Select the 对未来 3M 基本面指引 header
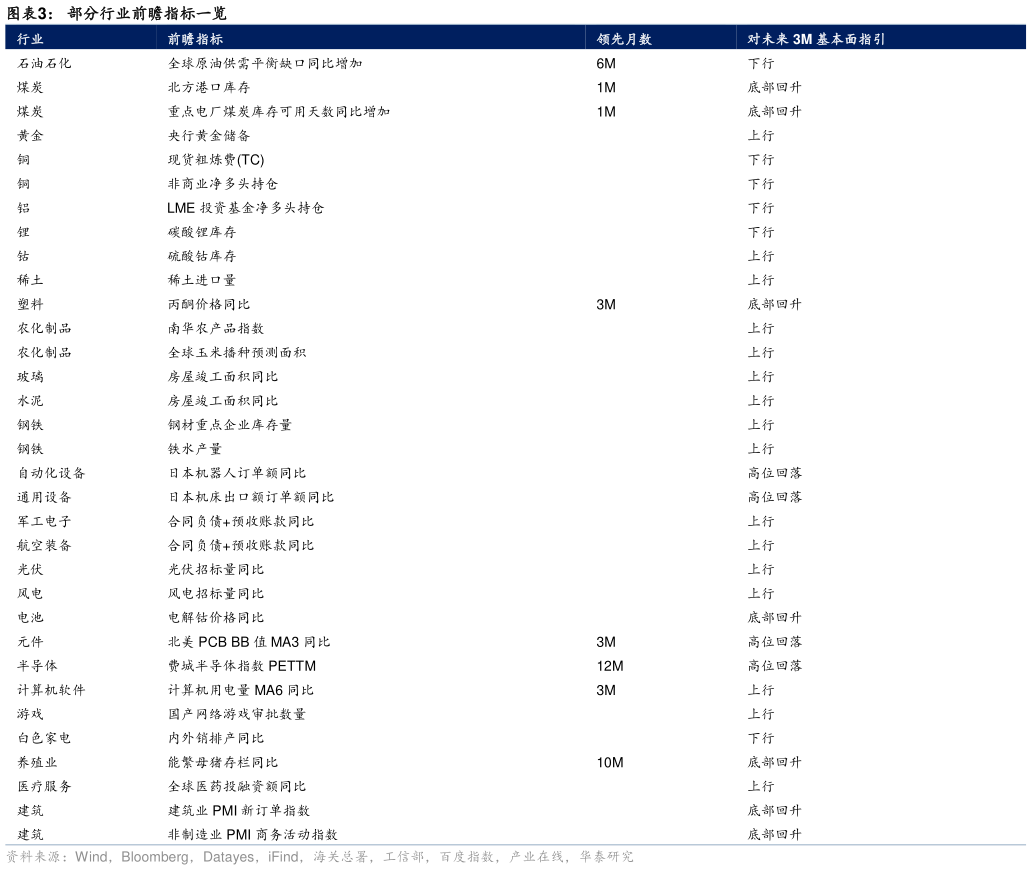The image size is (1032, 870). (x=816, y=40)
